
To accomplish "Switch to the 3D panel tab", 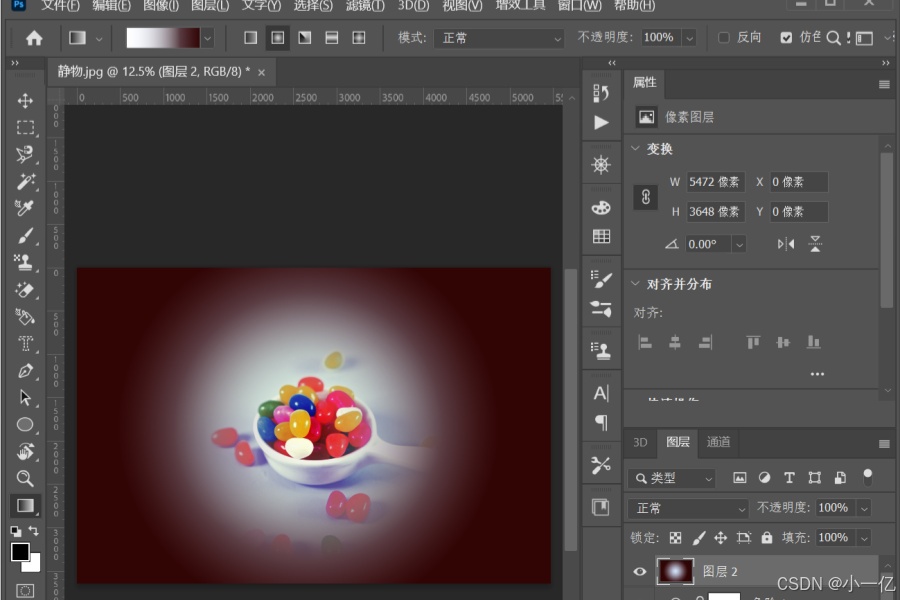I will [640, 442].
